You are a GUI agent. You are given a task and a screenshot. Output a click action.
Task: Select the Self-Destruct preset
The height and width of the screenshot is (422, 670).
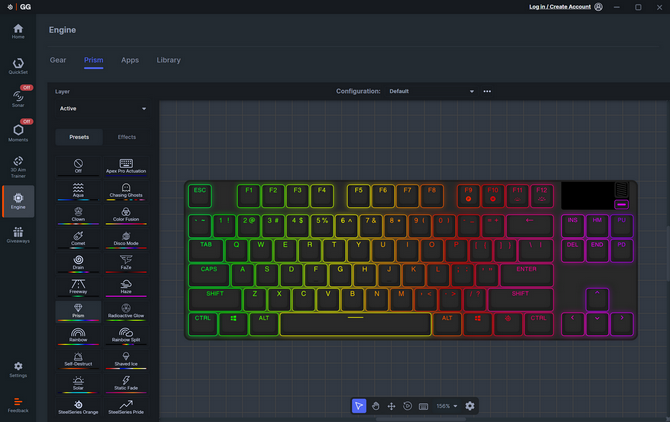pyautogui.click(x=78, y=360)
